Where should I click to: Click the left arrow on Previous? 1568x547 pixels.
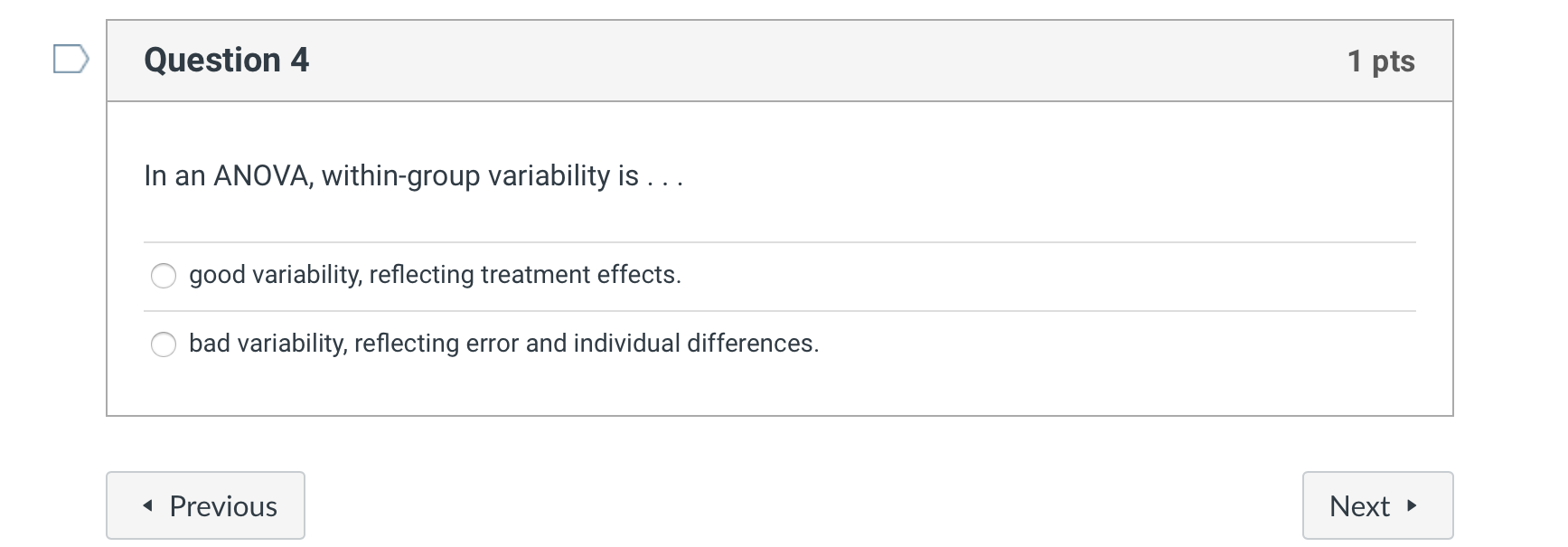pos(147,506)
